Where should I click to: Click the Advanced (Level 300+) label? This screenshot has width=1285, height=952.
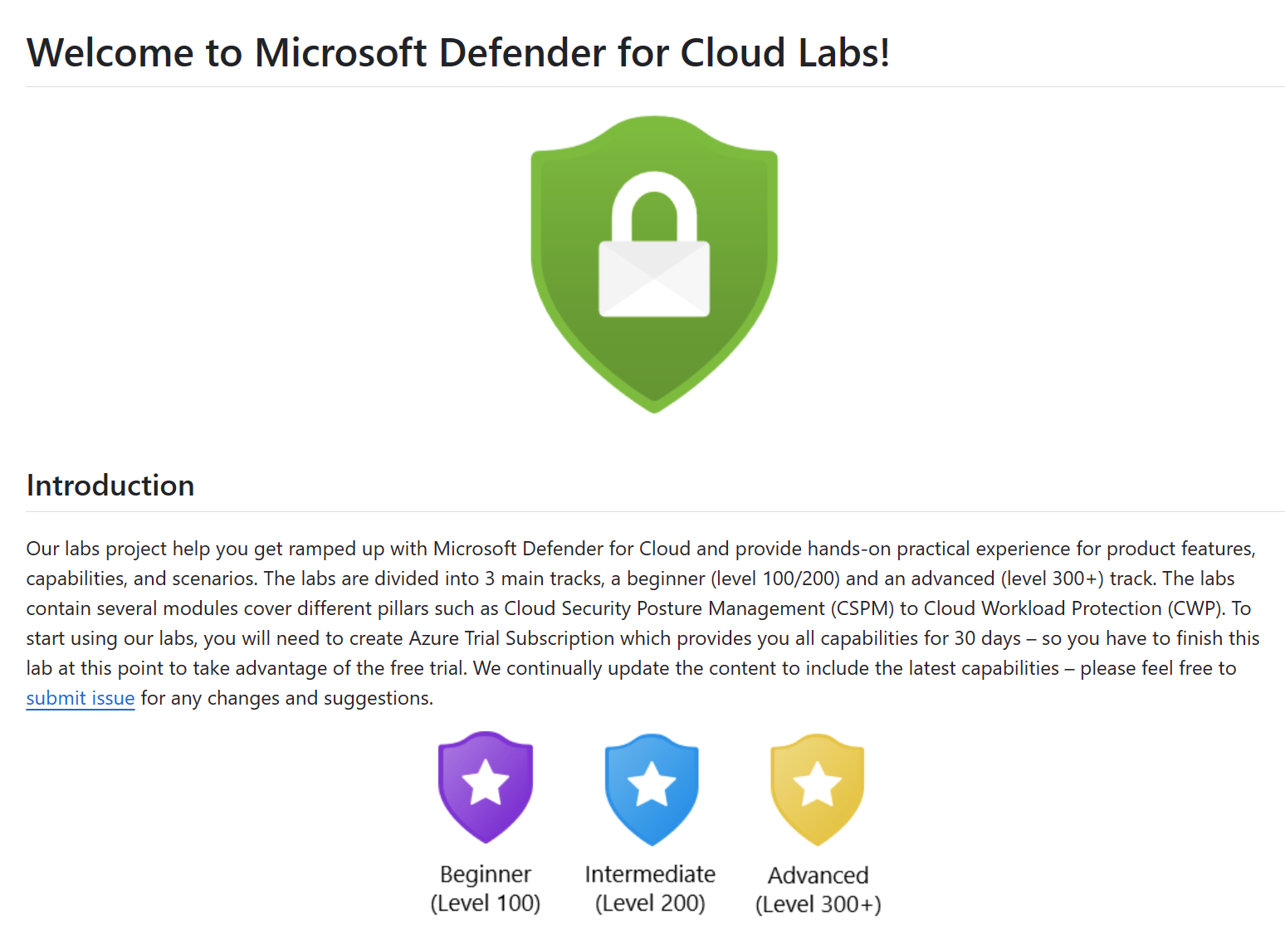(x=818, y=889)
